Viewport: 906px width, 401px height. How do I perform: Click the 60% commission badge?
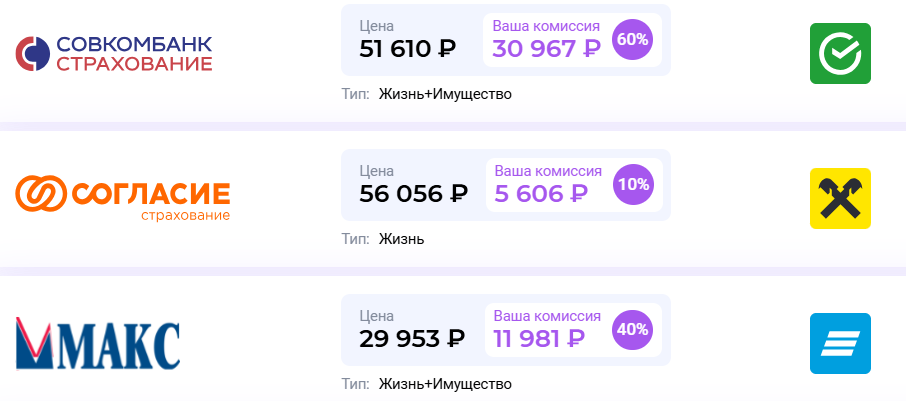coord(633,40)
